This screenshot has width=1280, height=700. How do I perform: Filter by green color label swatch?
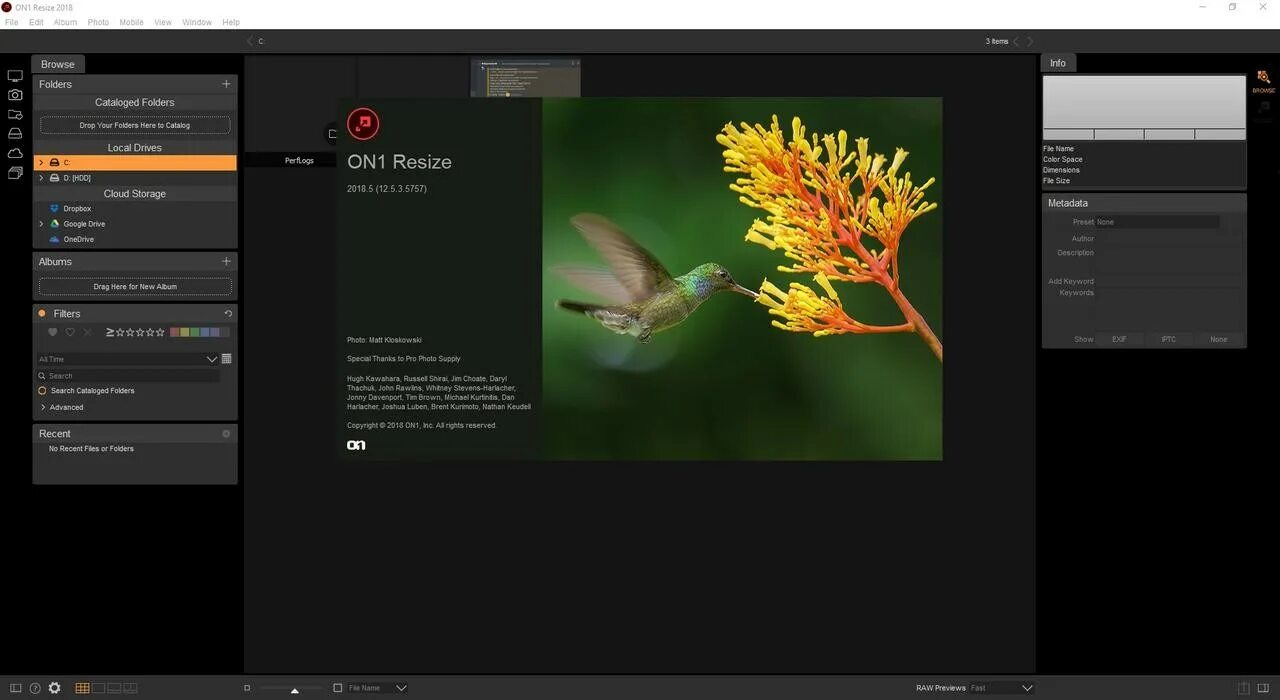pyautogui.click(x=195, y=332)
